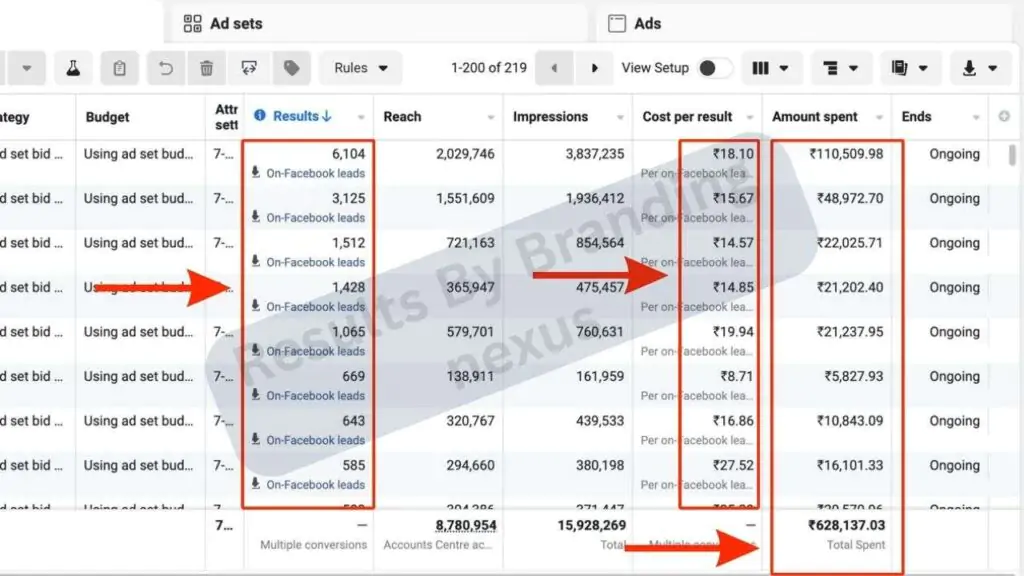Switch to the Ads tab
This screenshot has height=576, width=1024.
coord(647,23)
